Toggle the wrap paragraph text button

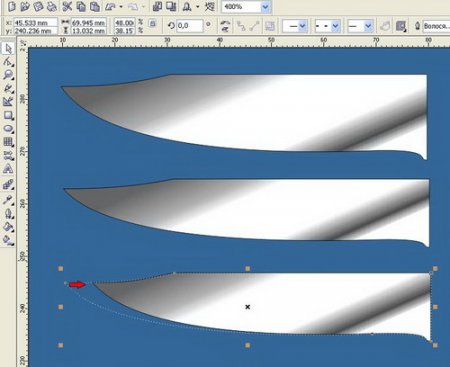(401, 26)
